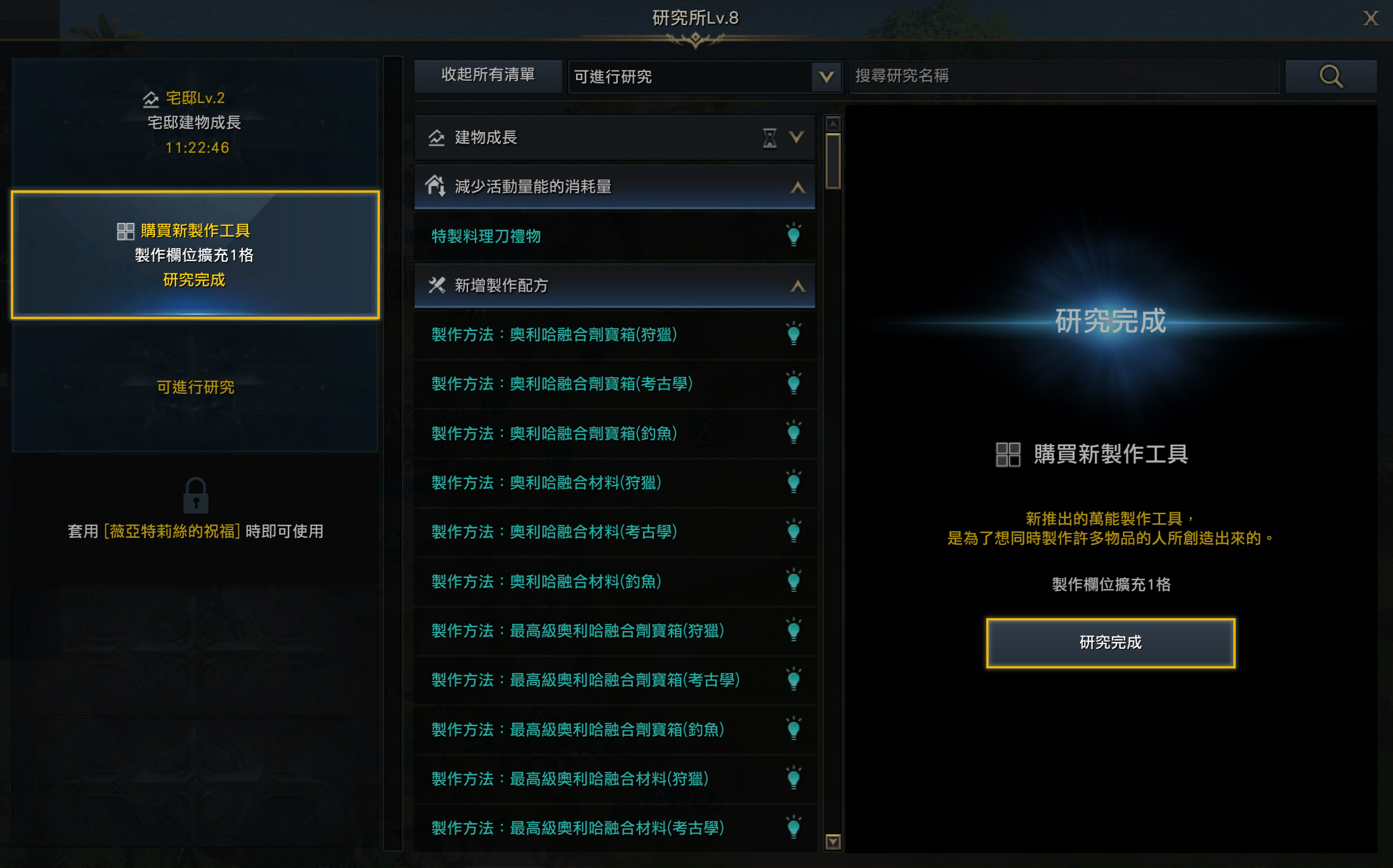Click lightbulb icon for 最高級奧利哈融合劑寶箱(考古學)

[793, 680]
